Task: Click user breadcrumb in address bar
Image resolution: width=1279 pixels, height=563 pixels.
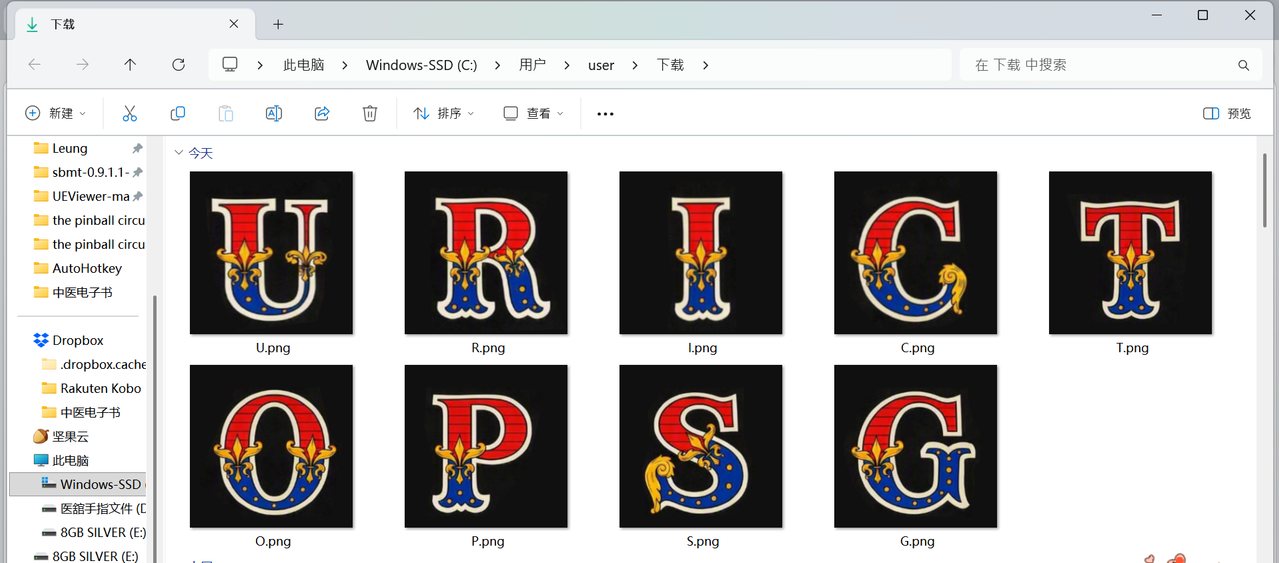Action: [601, 65]
